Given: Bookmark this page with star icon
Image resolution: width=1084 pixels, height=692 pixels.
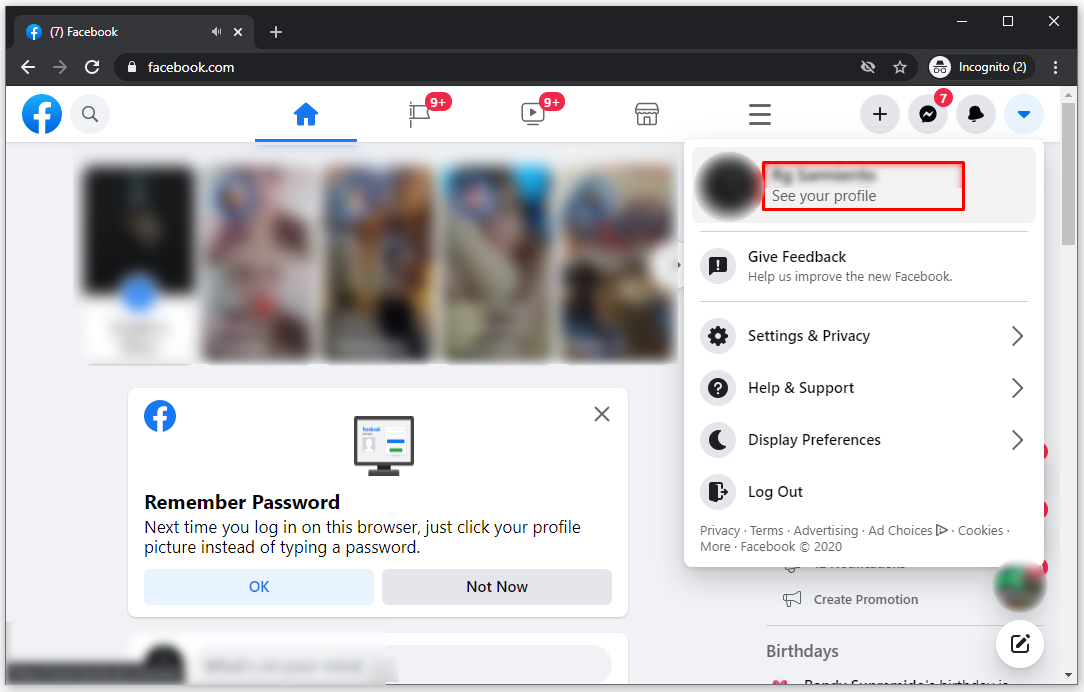Looking at the screenshot, I should 899,67.
